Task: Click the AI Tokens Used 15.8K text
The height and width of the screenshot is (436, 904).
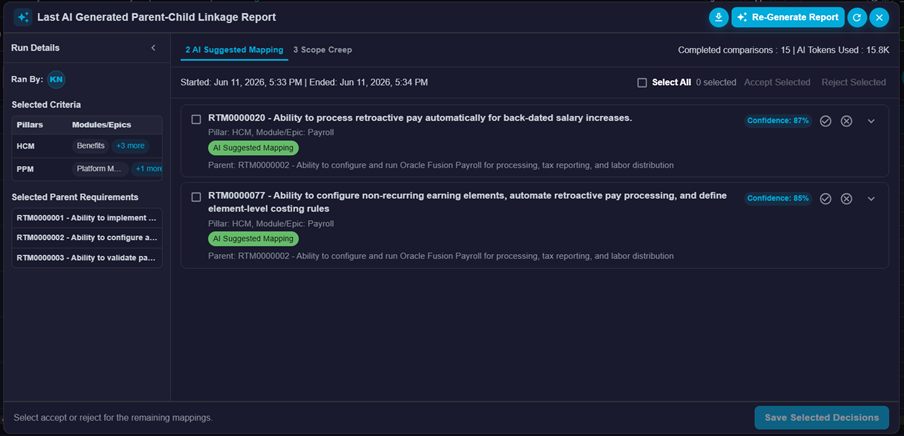Action: tap(843, 50)
